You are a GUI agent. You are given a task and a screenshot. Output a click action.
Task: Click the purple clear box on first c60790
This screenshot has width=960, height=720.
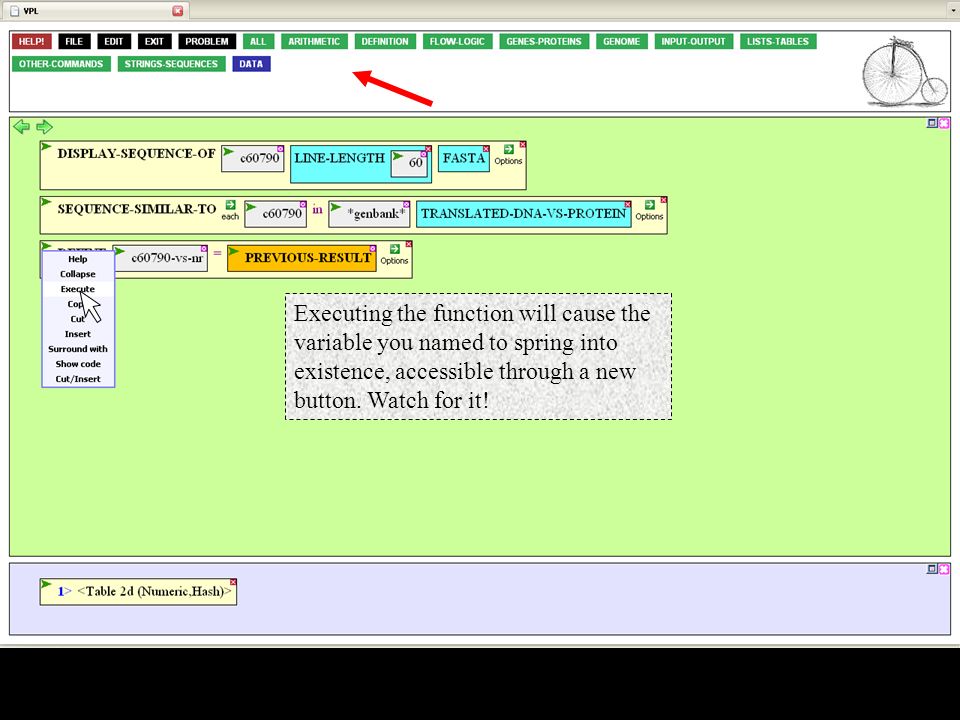280,149
